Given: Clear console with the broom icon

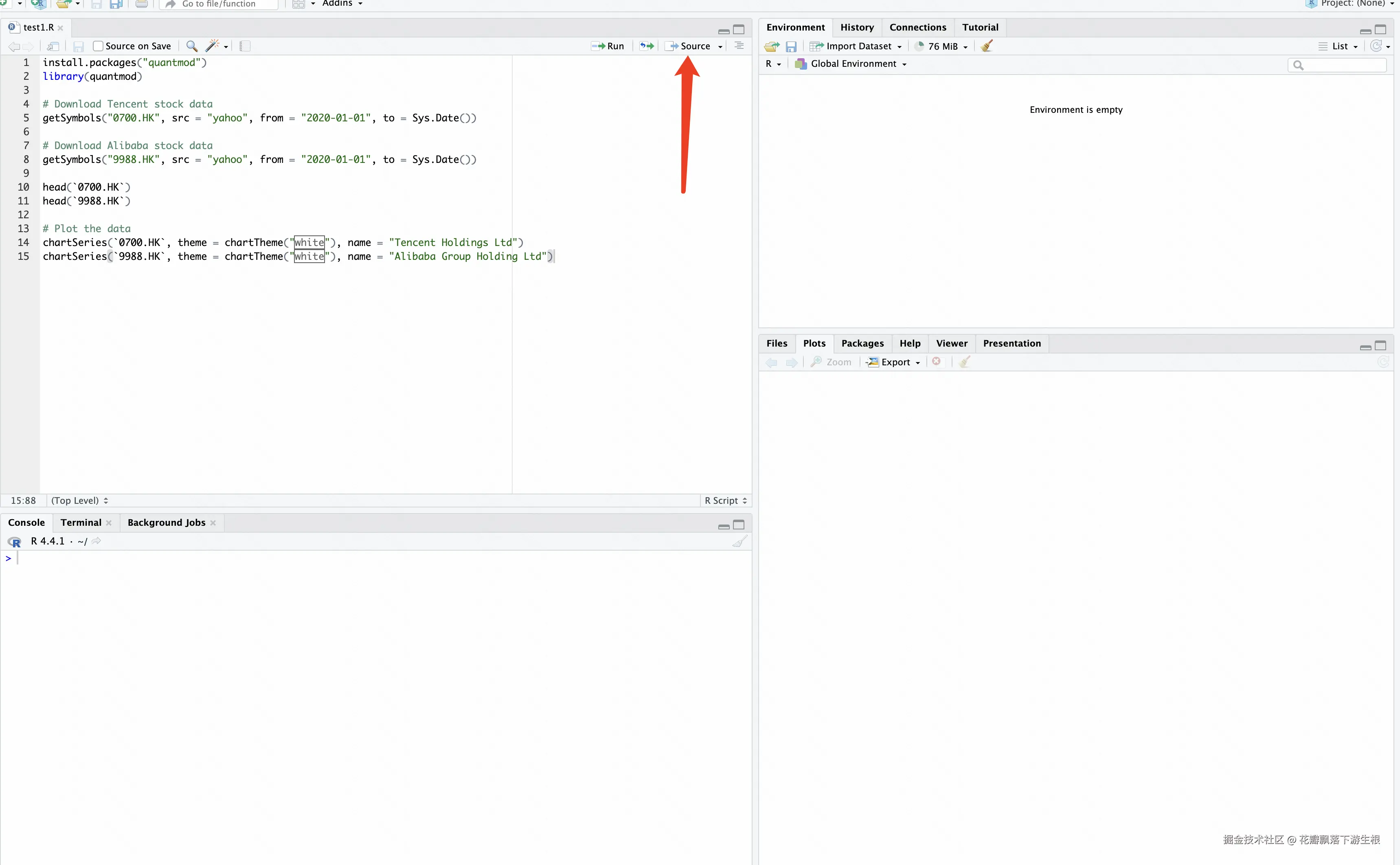Looking at the screenshot, I should (x=739, y=541).
